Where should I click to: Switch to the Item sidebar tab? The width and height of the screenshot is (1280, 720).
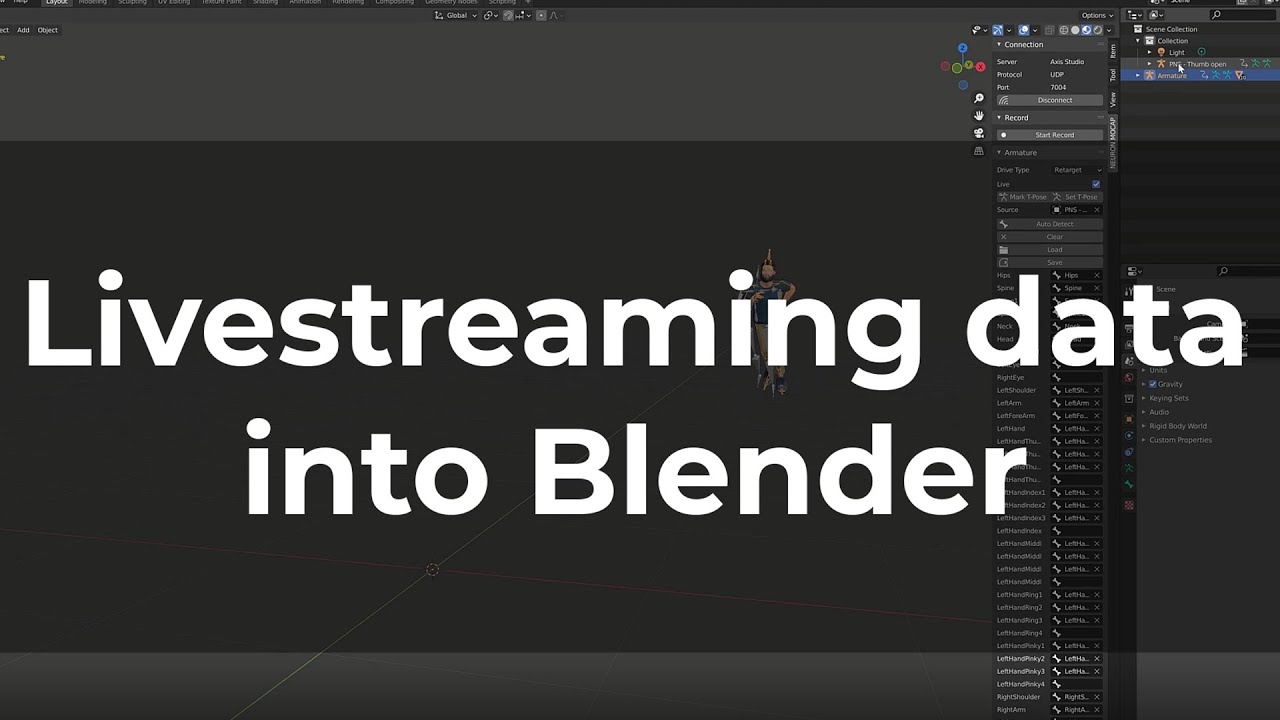point(1113,50)
